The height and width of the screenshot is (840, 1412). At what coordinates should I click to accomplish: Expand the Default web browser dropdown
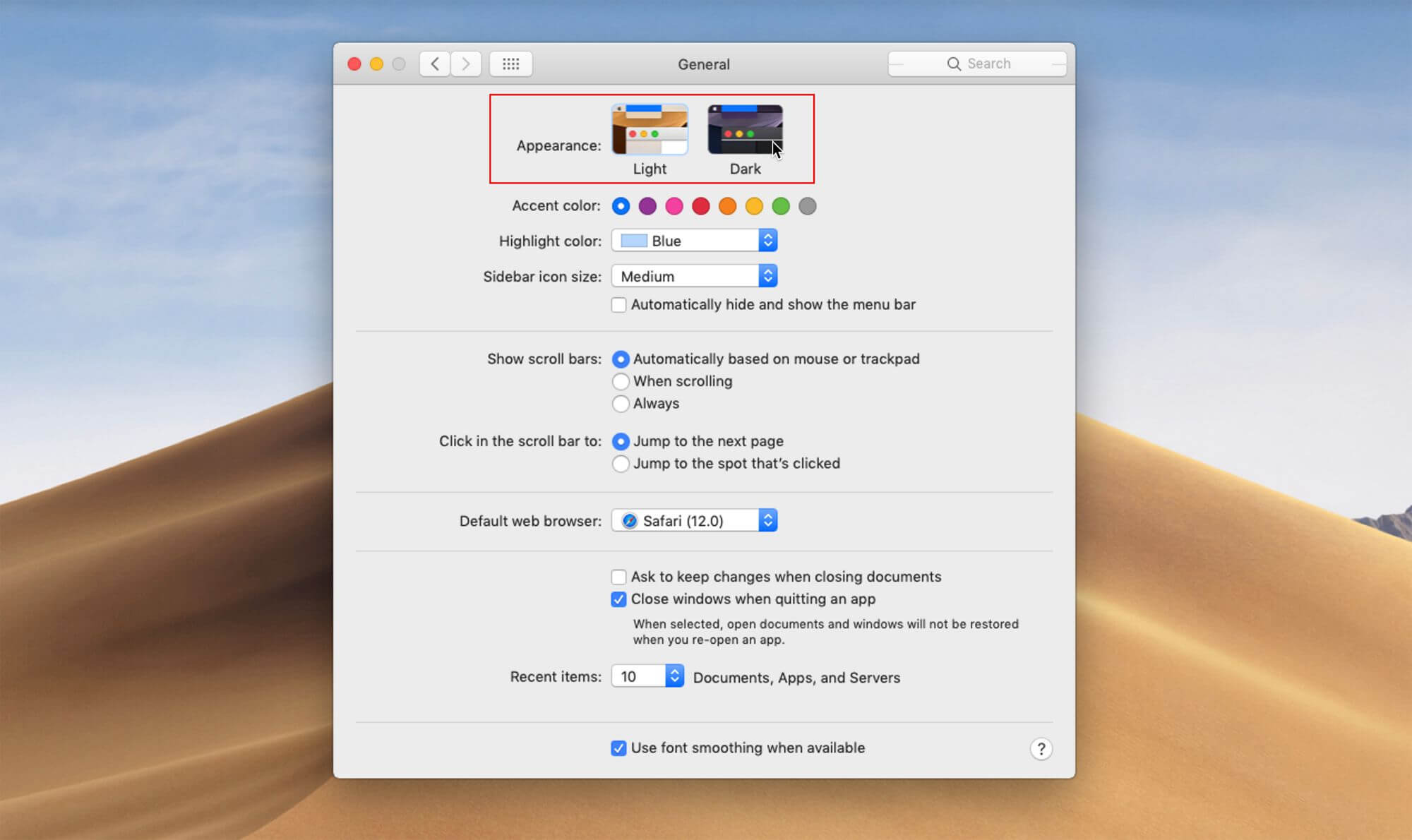768,521
